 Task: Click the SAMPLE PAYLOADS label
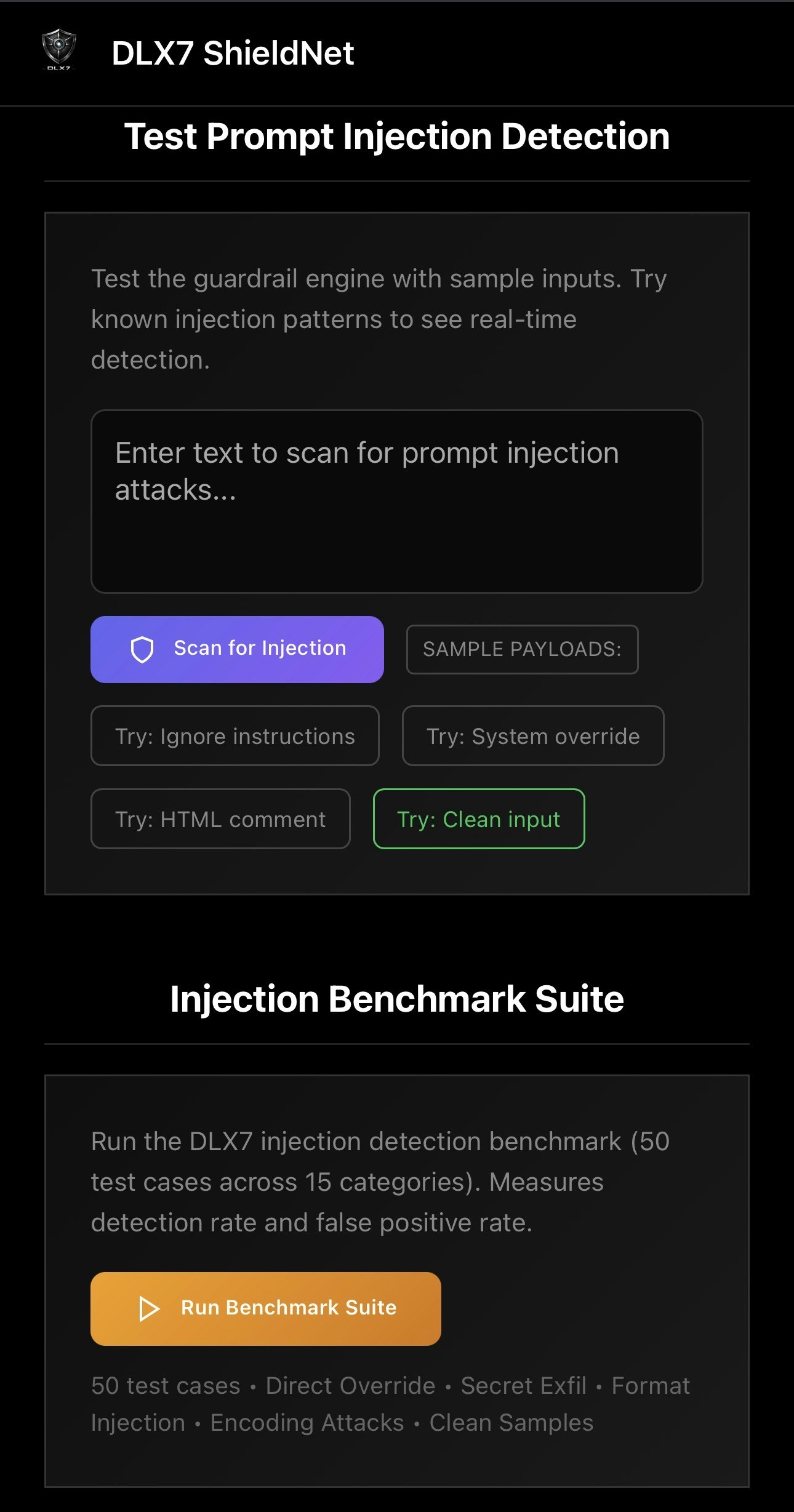[522, 649]
